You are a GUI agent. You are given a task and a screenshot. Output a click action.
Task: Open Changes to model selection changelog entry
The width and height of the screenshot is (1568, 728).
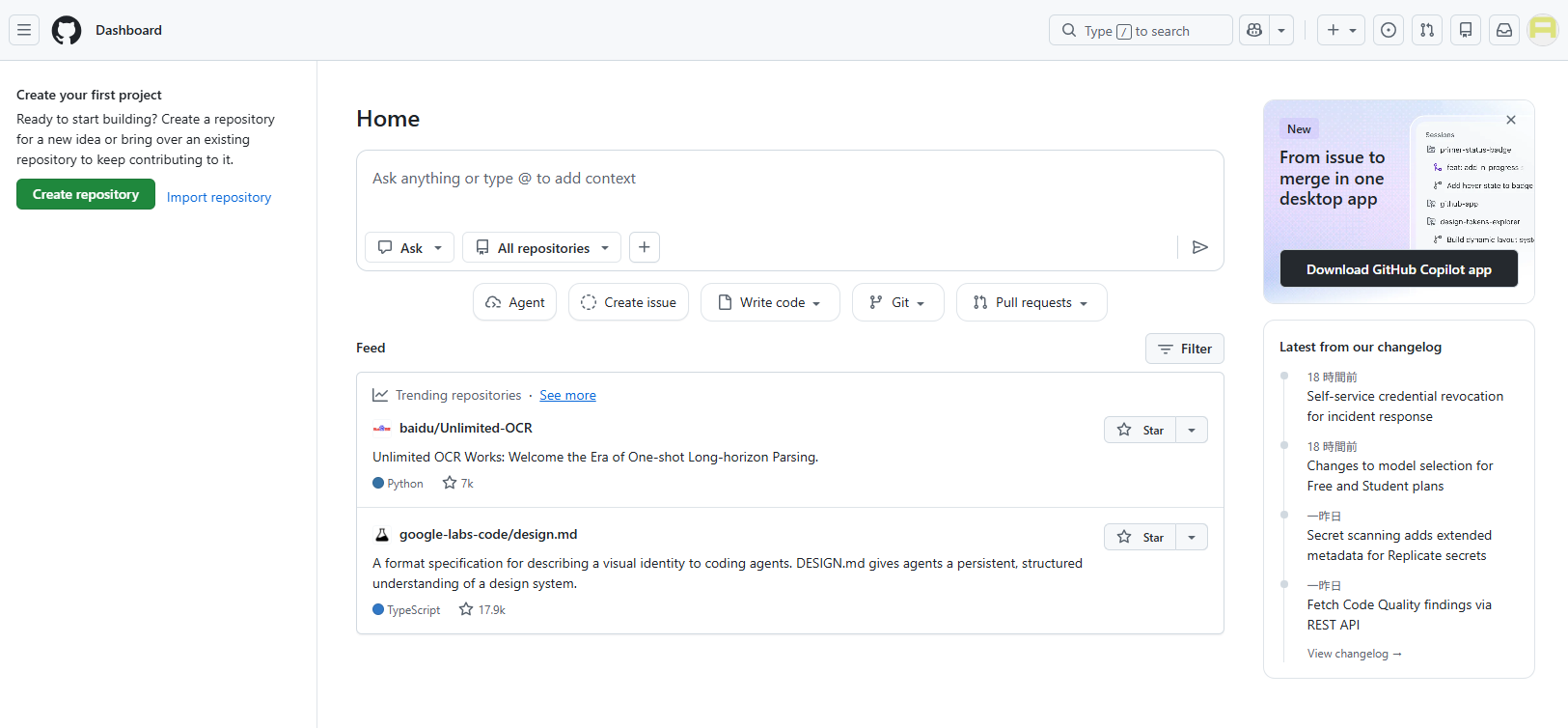click(1400, 476)
